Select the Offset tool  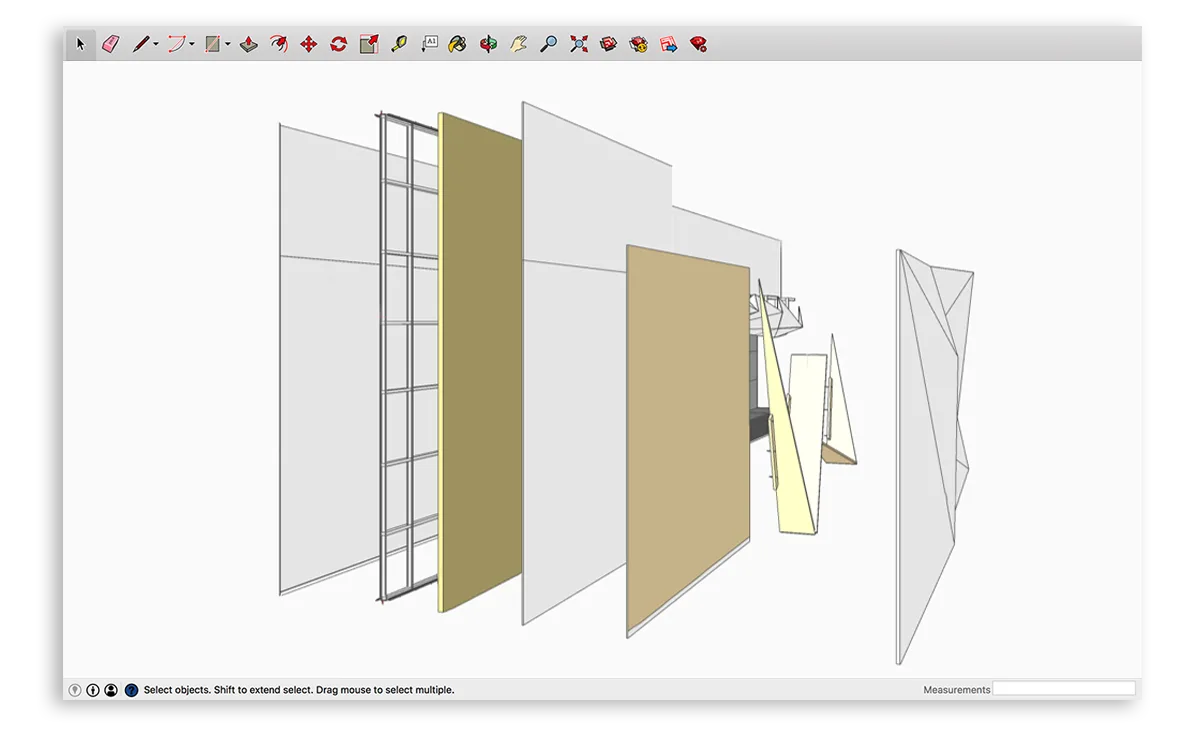point(279,44)
